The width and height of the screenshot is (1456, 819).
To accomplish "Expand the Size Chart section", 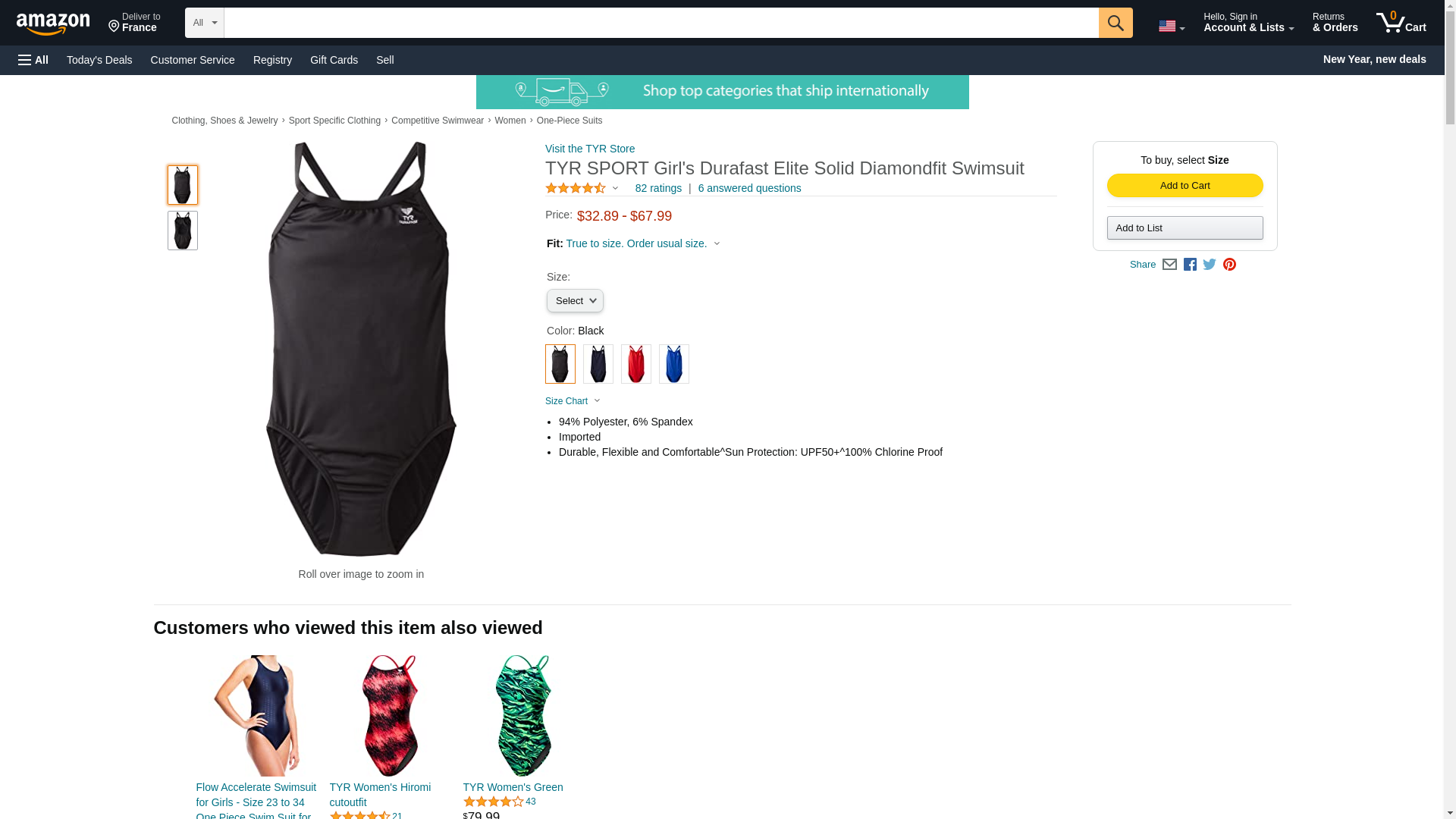I will pos(573,401).
